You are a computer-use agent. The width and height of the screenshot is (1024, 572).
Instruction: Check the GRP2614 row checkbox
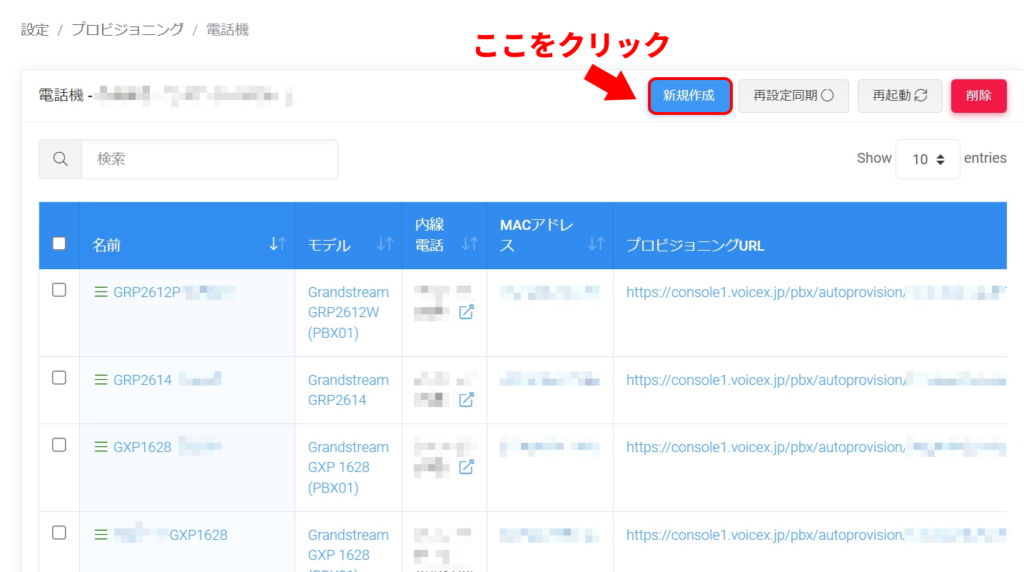[x=59, y=378]
